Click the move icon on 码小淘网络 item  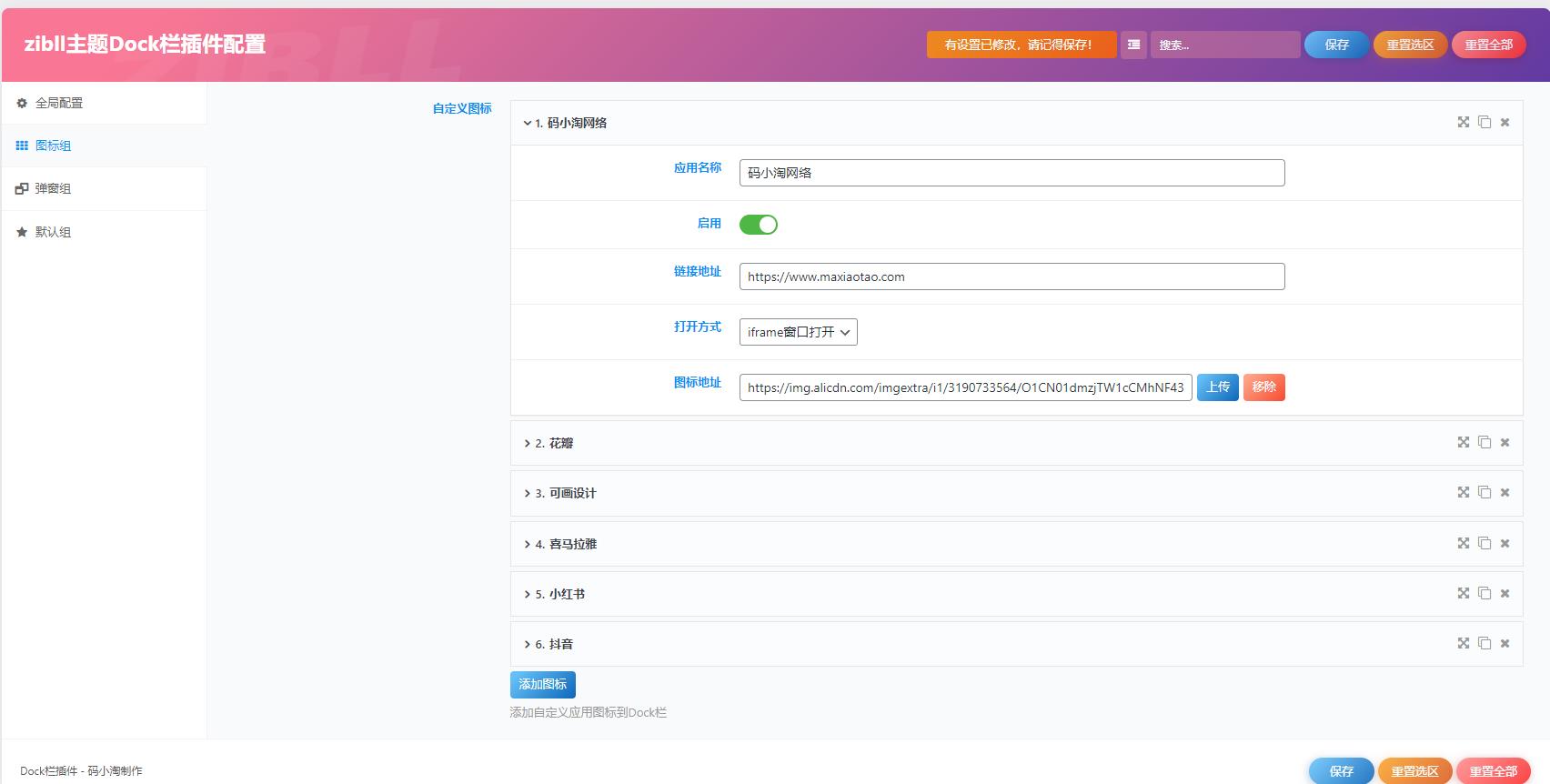[1463, 122]
